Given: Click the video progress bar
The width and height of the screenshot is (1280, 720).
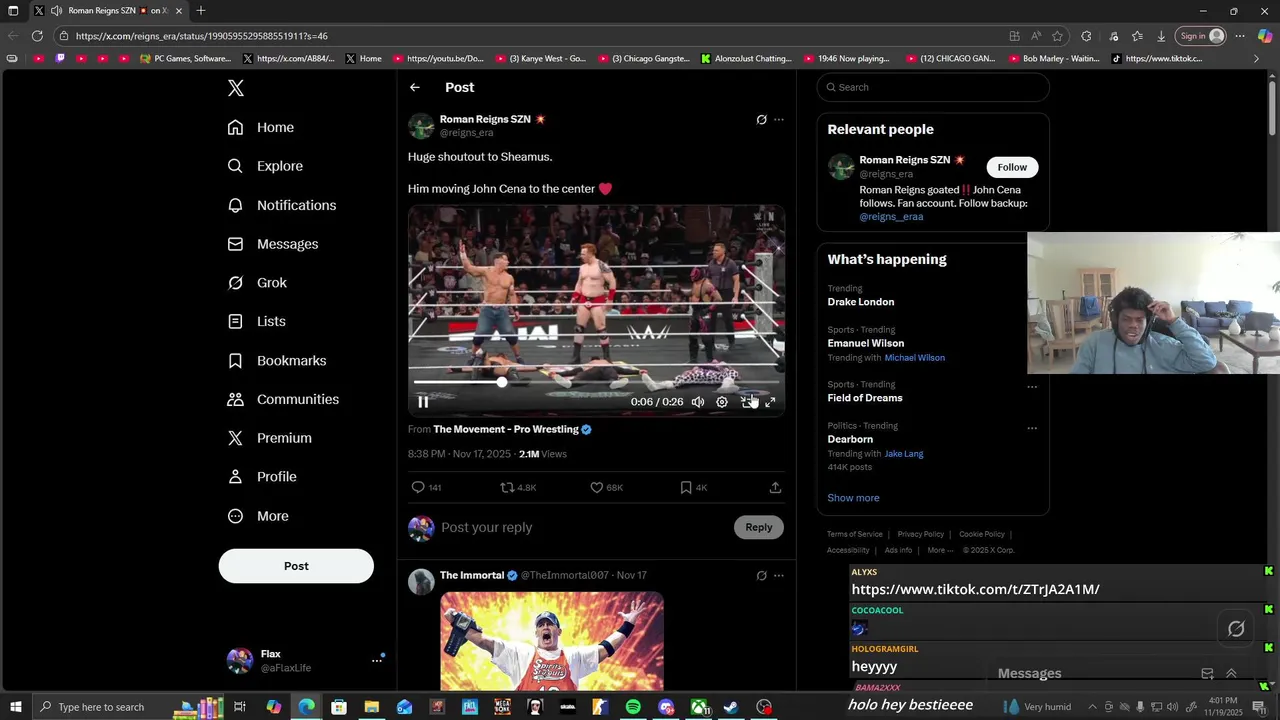Looking at the screenshot, I should tap(596, 382).
